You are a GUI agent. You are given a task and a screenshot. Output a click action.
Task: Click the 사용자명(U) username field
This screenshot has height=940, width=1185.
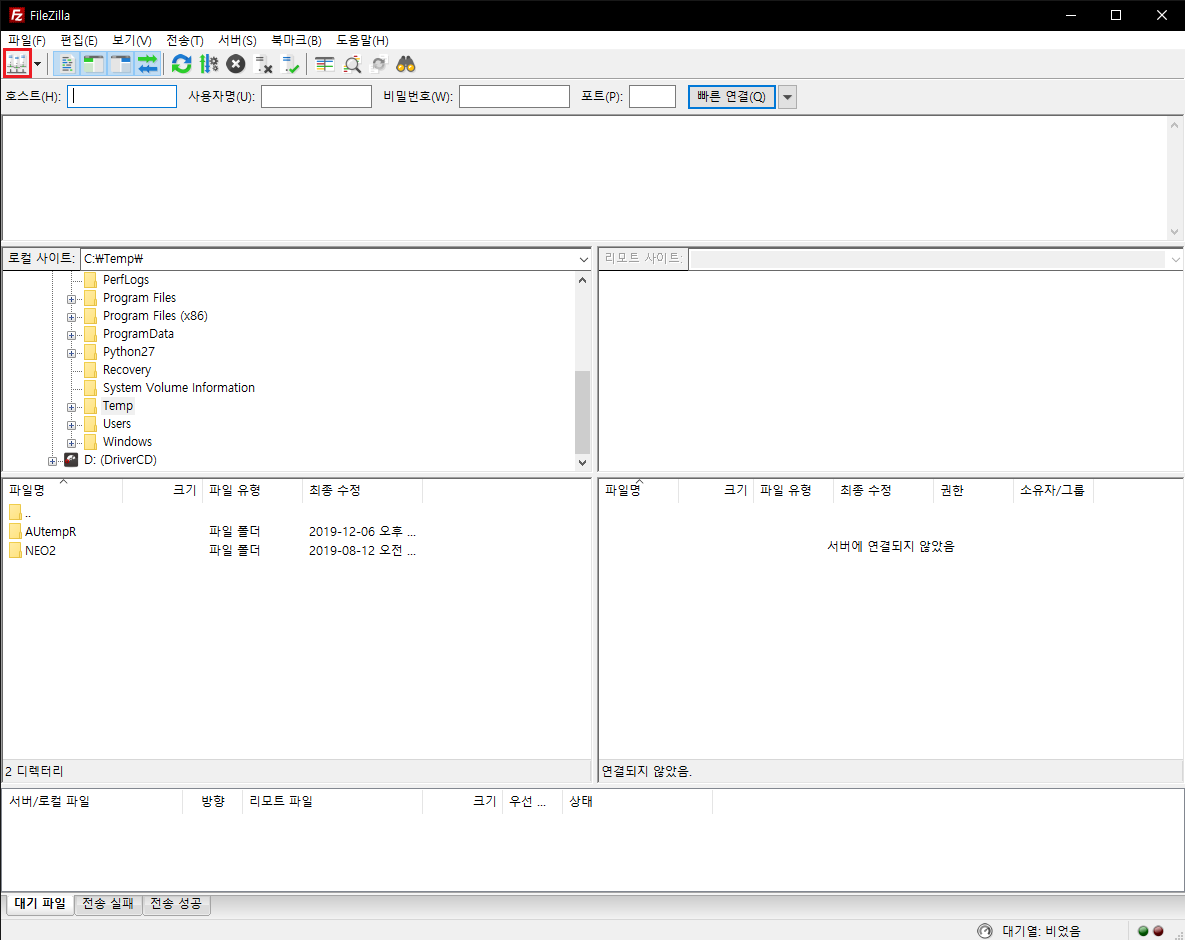(x=317, y=97)
